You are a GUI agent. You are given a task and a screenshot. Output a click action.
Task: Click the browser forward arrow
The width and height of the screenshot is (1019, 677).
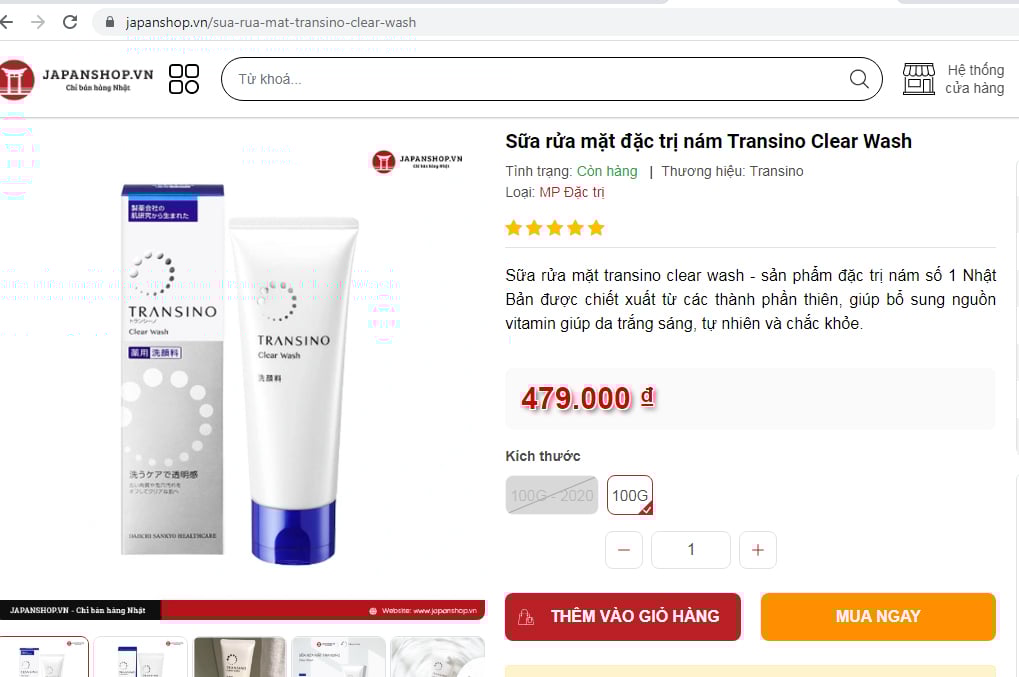click(x=38, y=22)
